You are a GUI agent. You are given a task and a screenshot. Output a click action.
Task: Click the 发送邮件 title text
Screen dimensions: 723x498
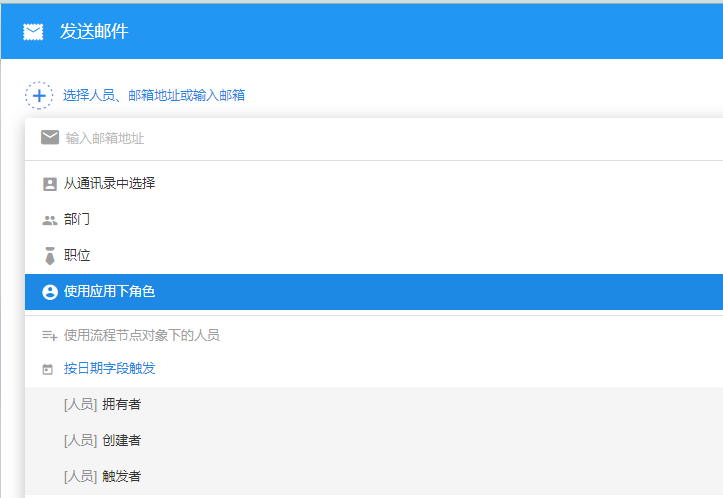[x=94, y=32]
